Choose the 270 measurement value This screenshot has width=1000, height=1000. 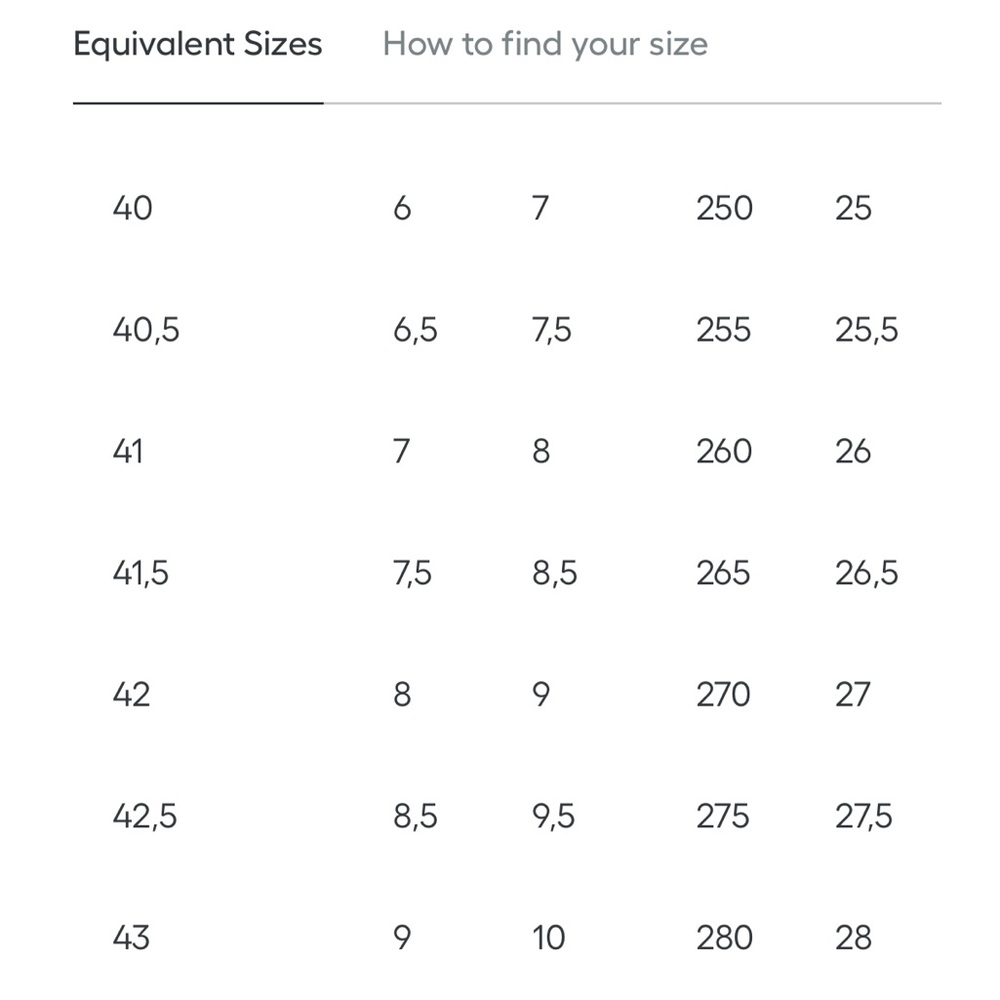click(x=723, y=695)
